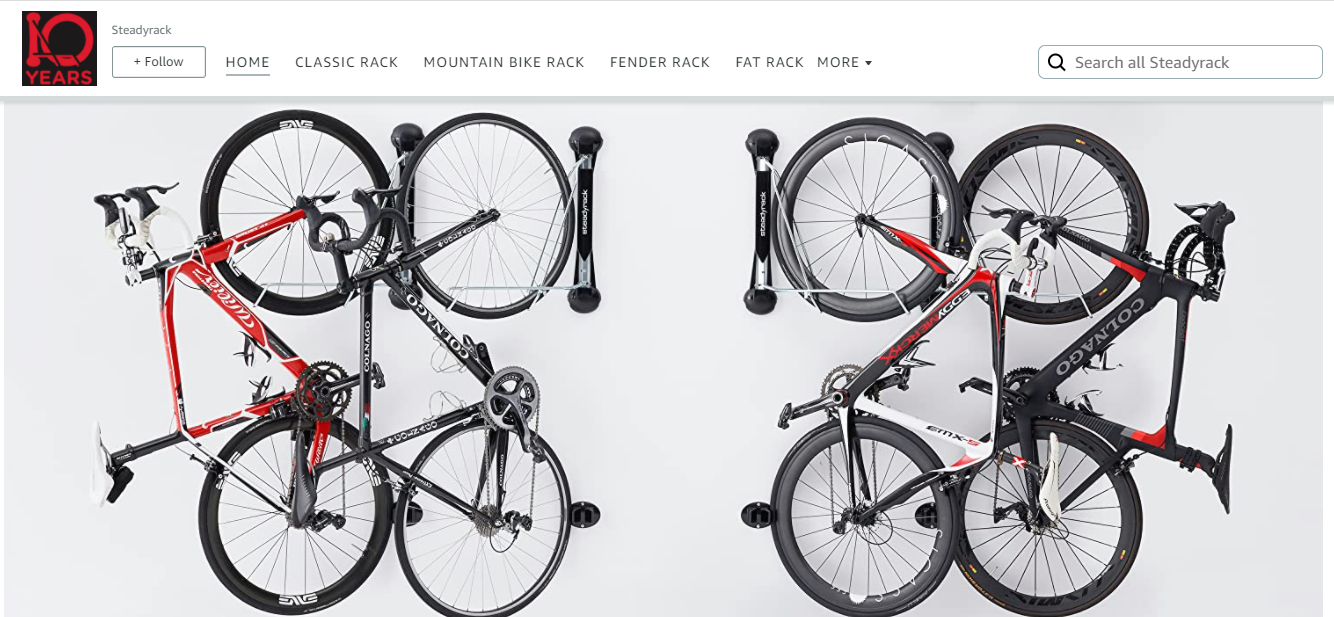The width and height of the screenshot is (1334, 617).
Task: Click the red 10 Years Steadyrack logo
Action: 59,48
